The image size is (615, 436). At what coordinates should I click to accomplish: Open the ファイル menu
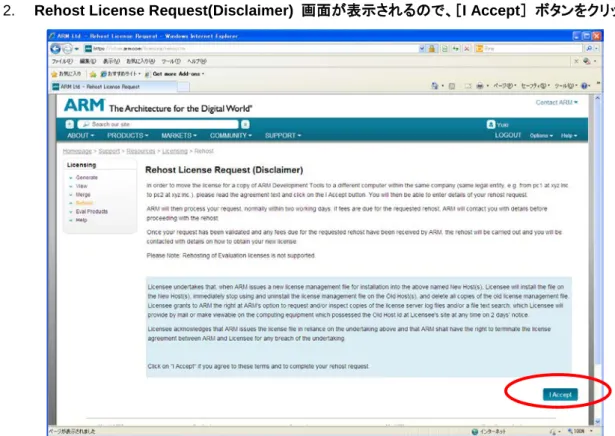tap(62, 61)
